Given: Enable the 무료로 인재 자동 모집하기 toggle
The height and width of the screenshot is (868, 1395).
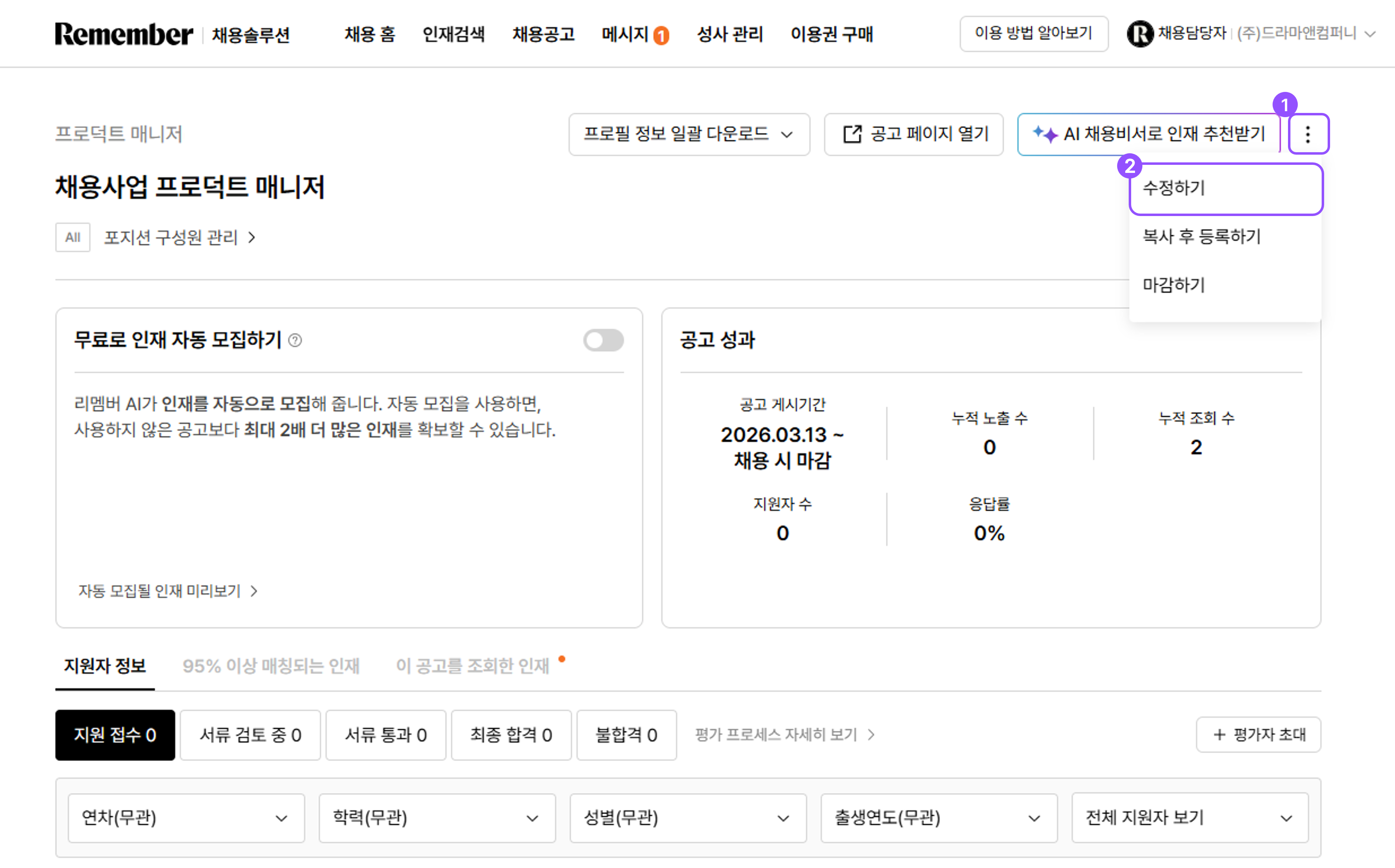Looking at the screenshot, I should (603, 340).
